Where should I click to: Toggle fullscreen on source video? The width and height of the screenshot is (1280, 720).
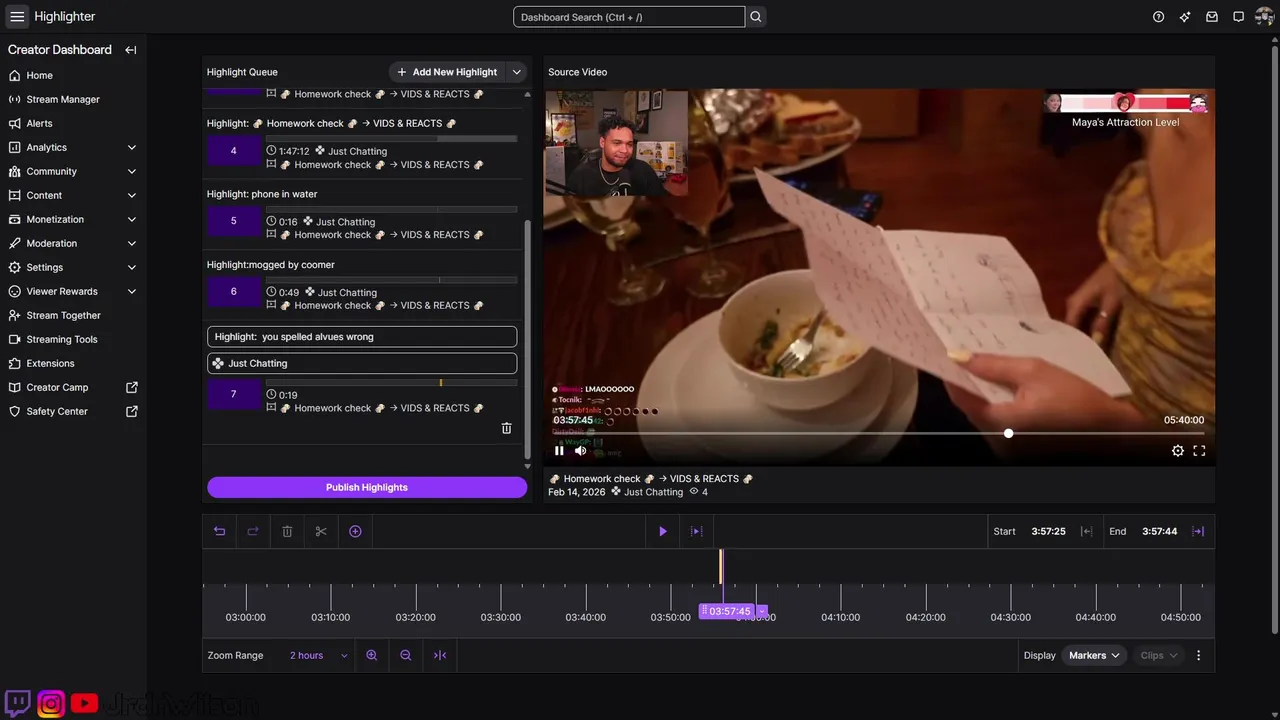click(1199, 451)
